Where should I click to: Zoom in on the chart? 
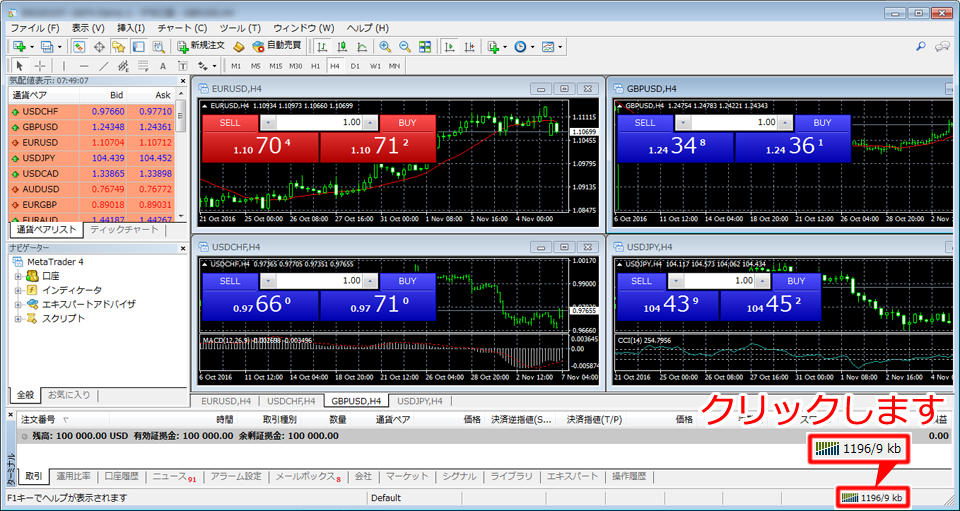(x=385, y=46)
